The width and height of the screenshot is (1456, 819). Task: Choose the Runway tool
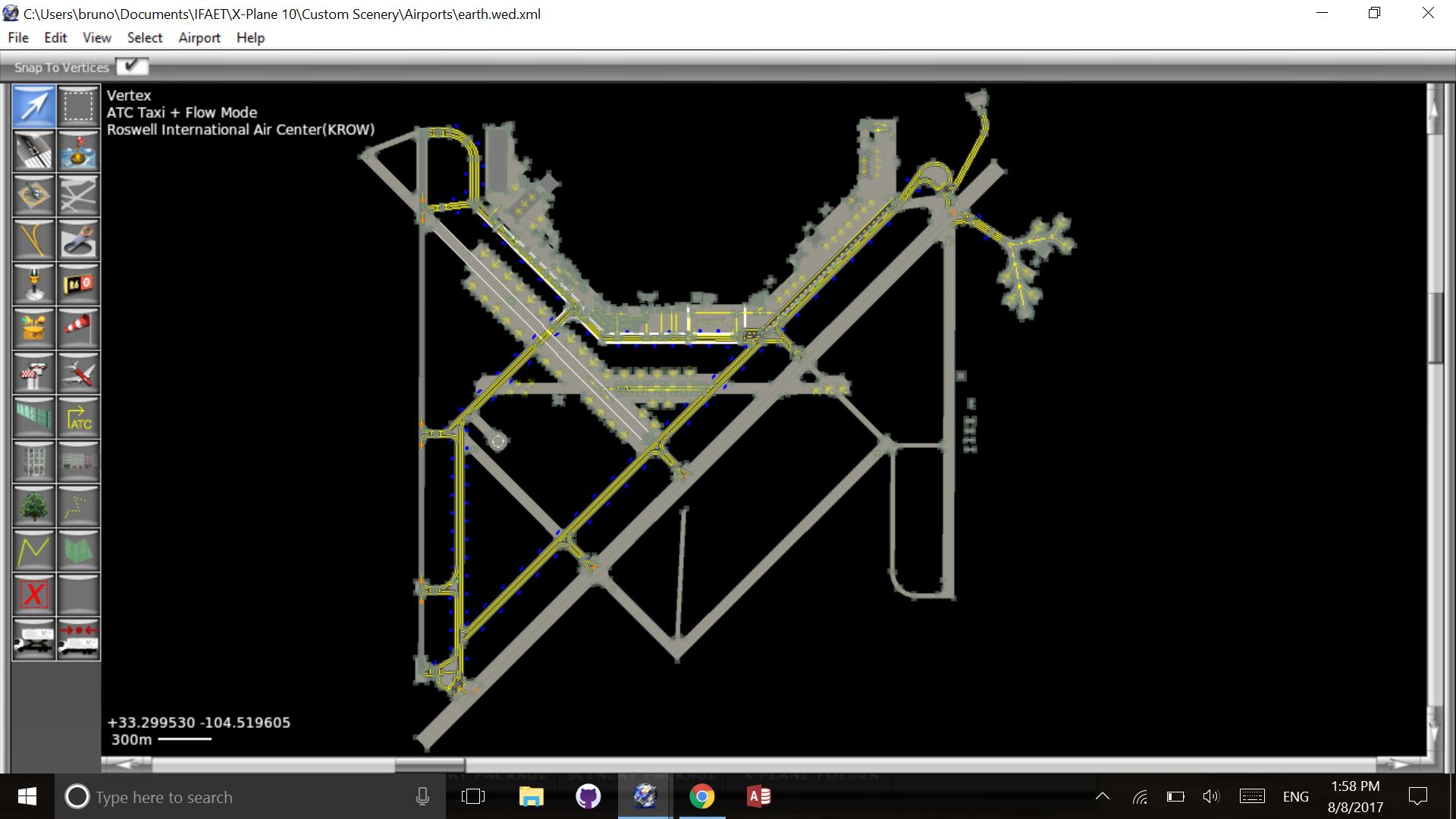tap(33, 150)
